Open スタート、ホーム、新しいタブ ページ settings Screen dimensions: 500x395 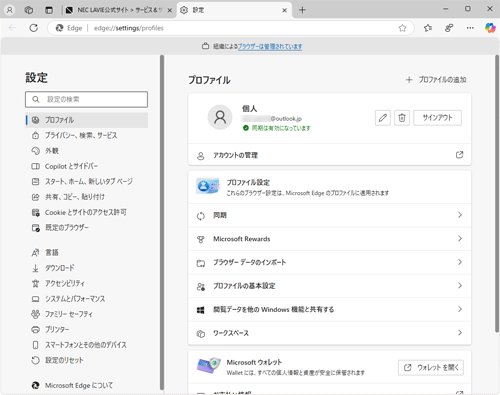87,181
